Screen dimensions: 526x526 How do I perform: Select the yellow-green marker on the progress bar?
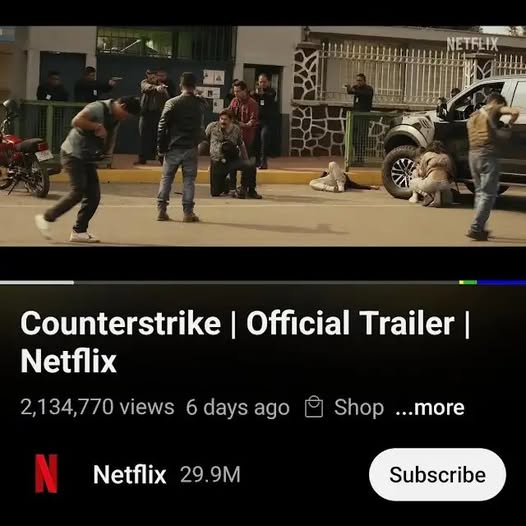pos(468,282)
